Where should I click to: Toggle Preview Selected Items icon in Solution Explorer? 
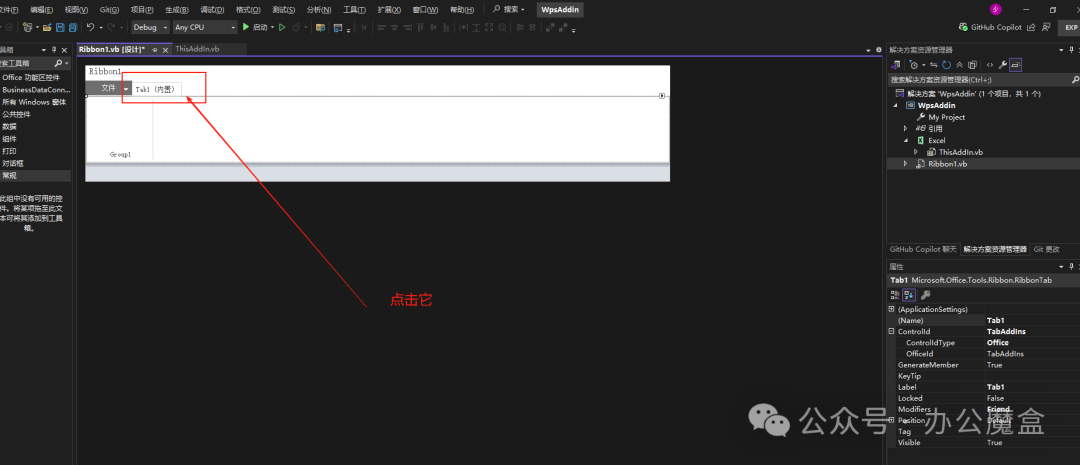pos(1016,65)
